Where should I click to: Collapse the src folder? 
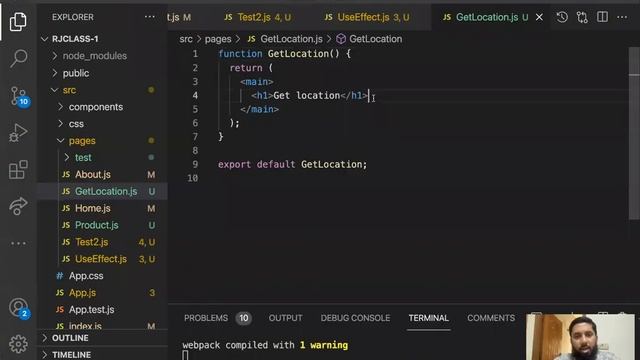pyautogui.click(x=55, y=90)
